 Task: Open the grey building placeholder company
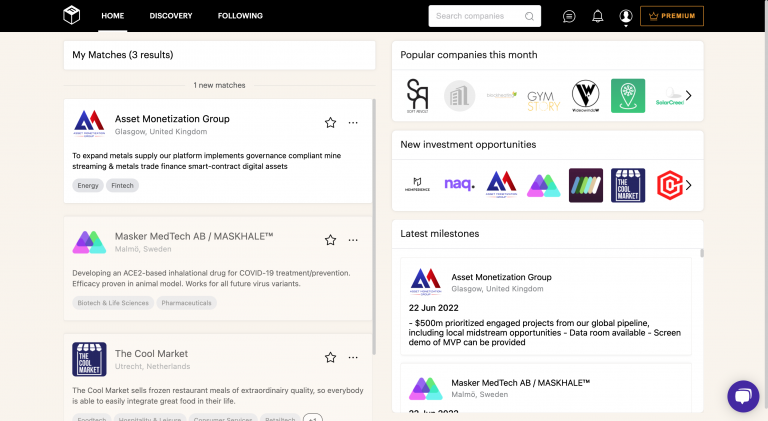tap(459, 96)
